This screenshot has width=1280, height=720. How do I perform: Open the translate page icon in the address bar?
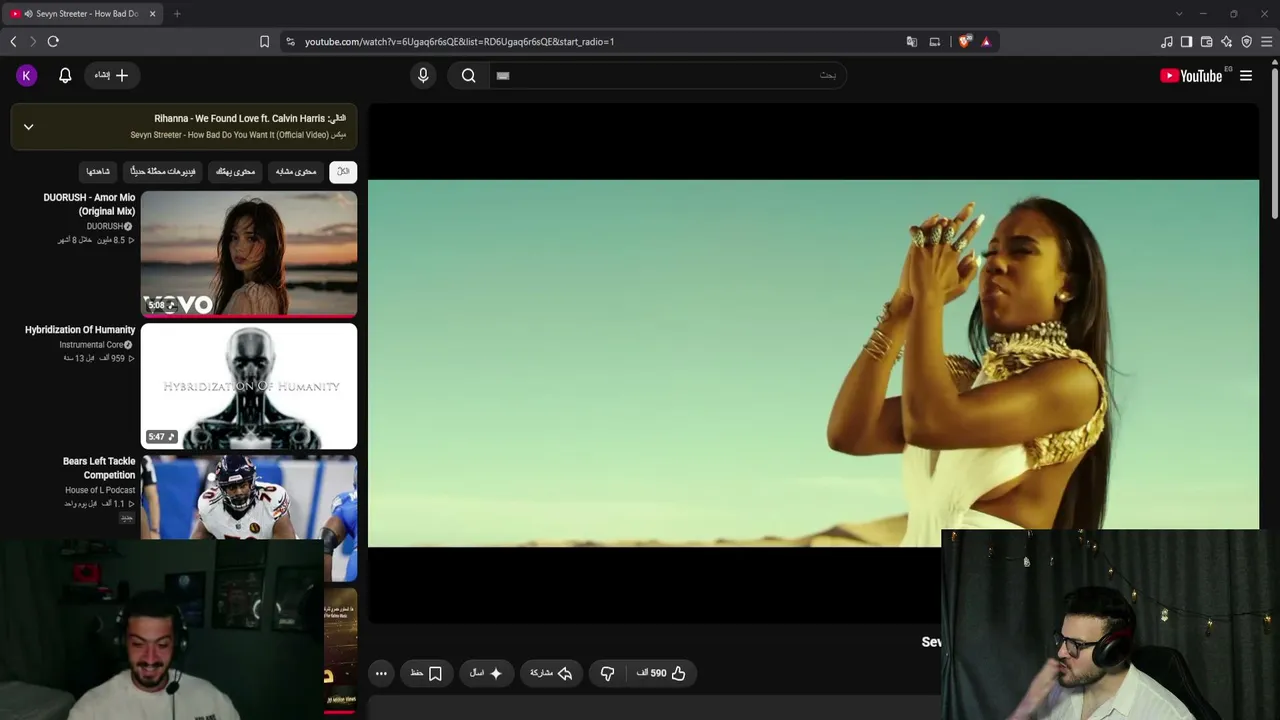pos(911,41)
